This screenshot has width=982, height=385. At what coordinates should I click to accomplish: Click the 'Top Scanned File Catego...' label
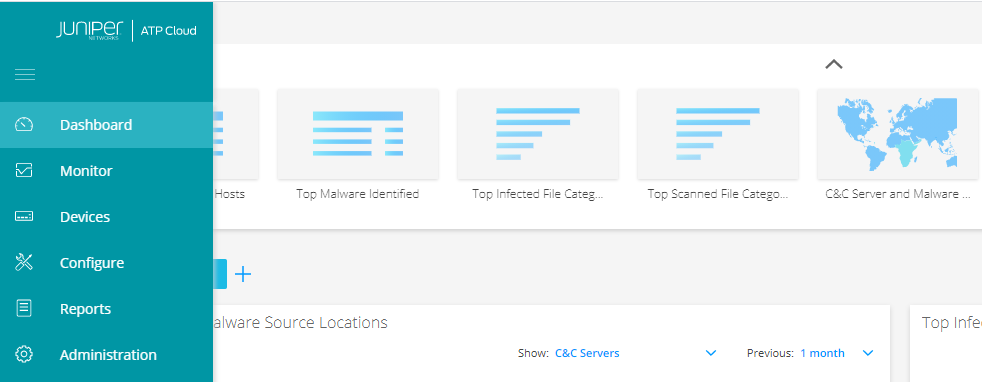[718, 194]
